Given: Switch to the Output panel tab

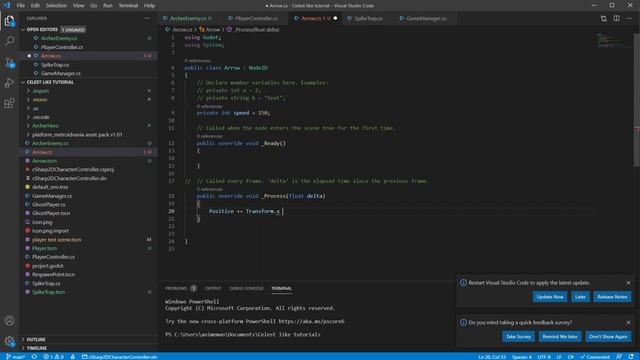Looking at the screenshot, I should tap(213, 288).
